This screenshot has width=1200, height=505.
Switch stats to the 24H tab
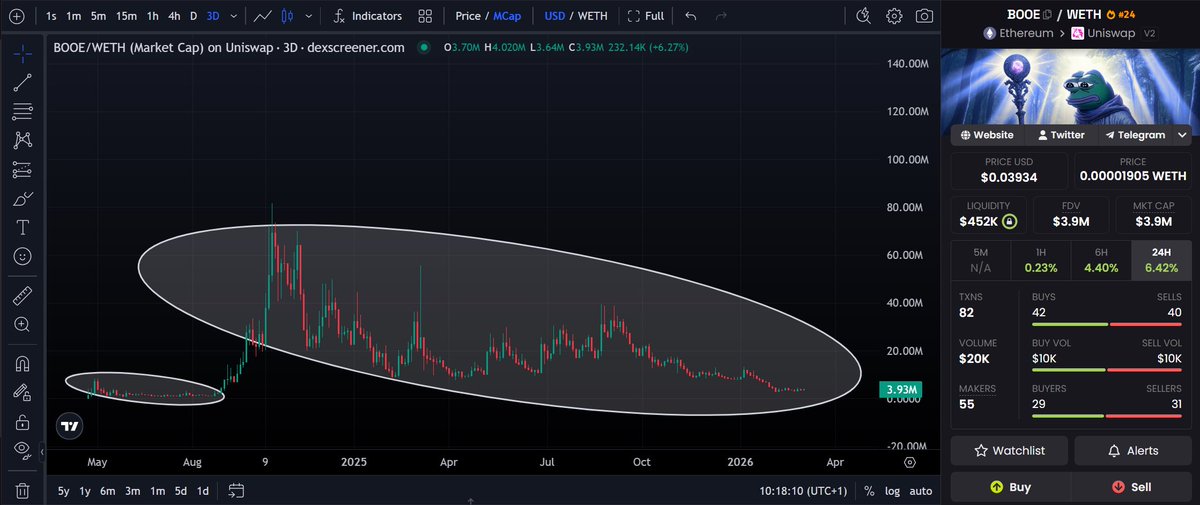click(x=1161, y=260)
